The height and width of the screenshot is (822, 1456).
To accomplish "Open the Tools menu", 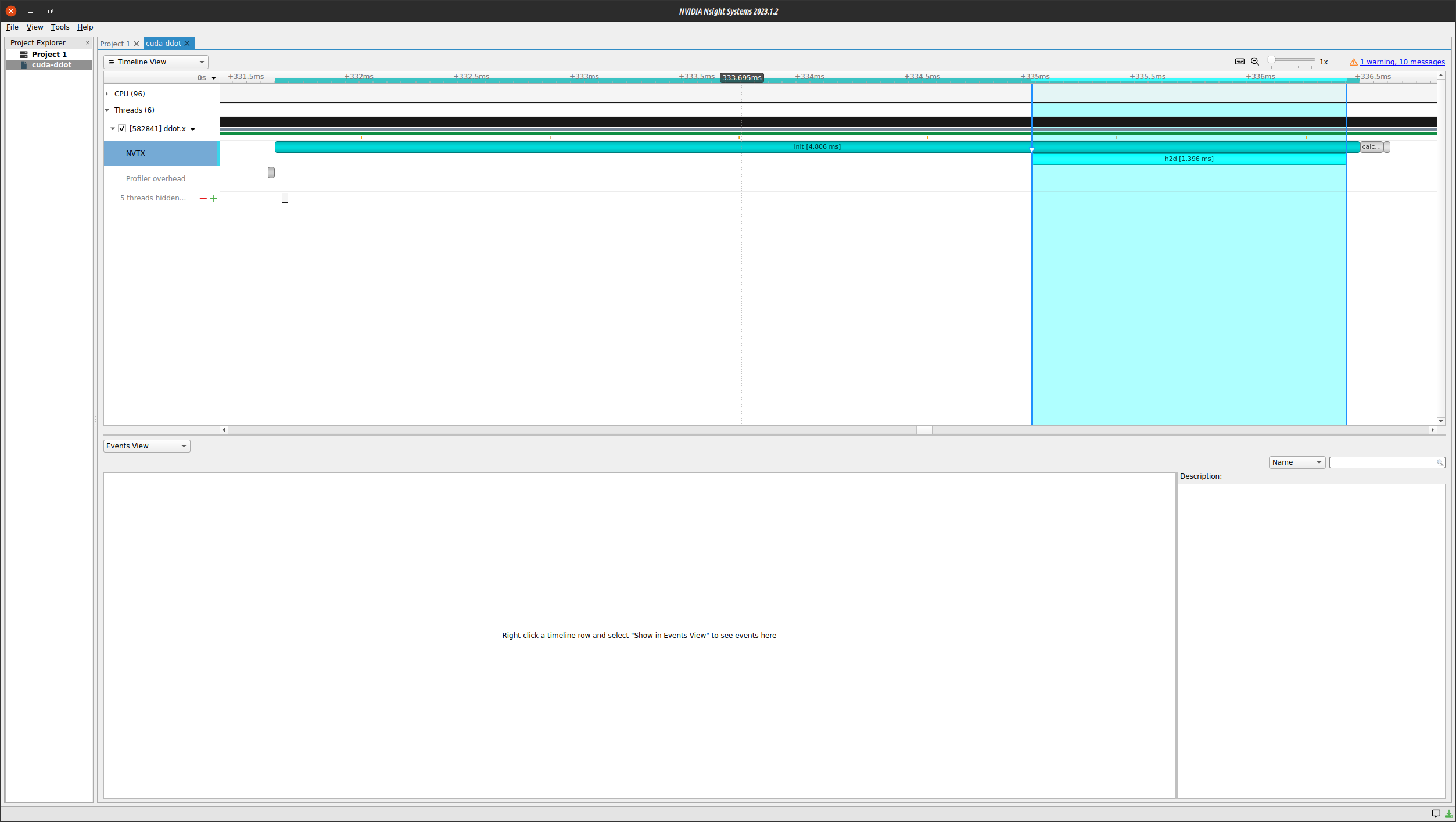I will pyautogui.click(x=60, y=27).
